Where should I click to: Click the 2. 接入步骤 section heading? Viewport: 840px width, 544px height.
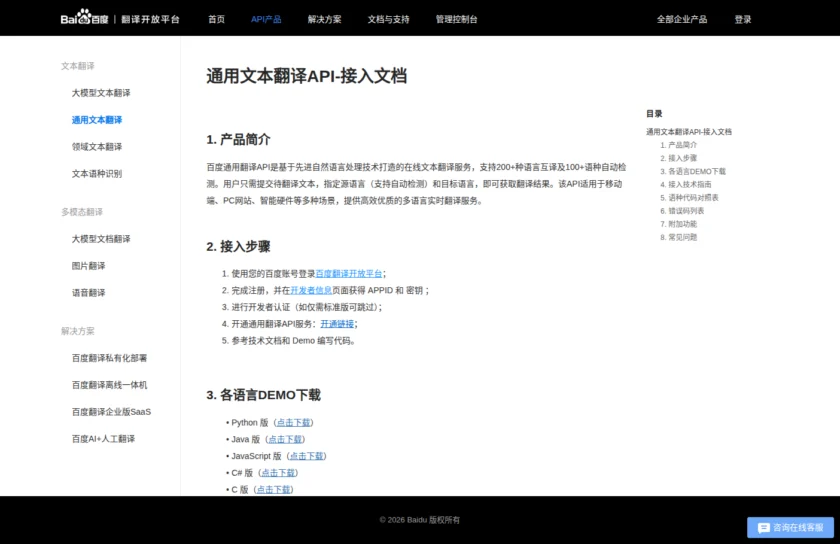[238, 247]
